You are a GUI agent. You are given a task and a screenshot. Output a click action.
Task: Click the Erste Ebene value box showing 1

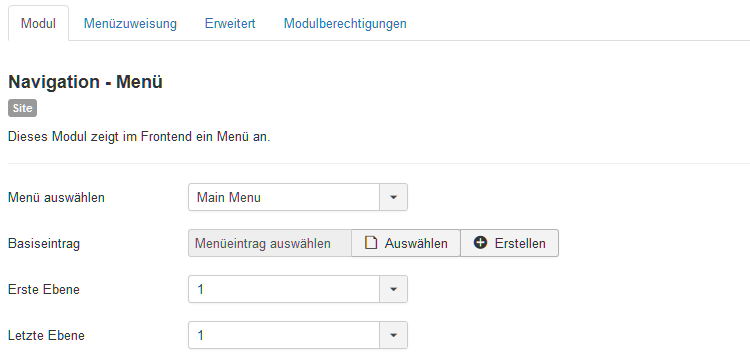click(284, 289)
